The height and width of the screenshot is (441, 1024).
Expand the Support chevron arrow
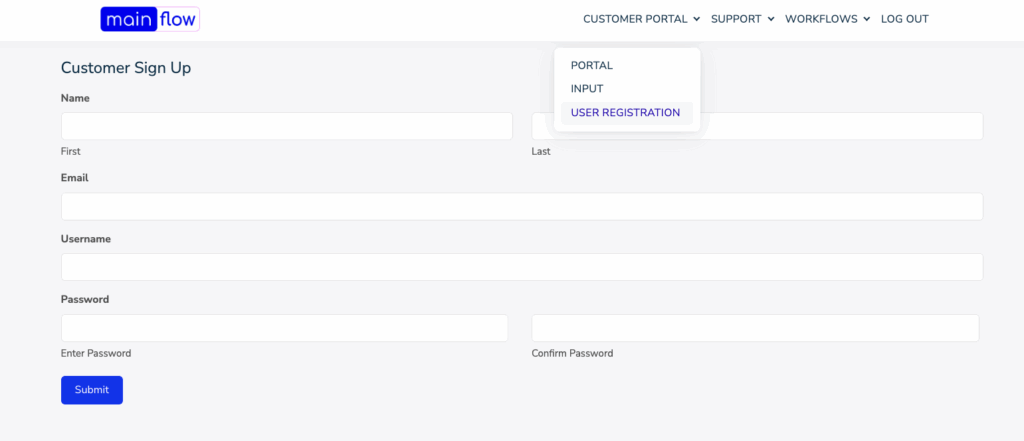tap(771, 20)
